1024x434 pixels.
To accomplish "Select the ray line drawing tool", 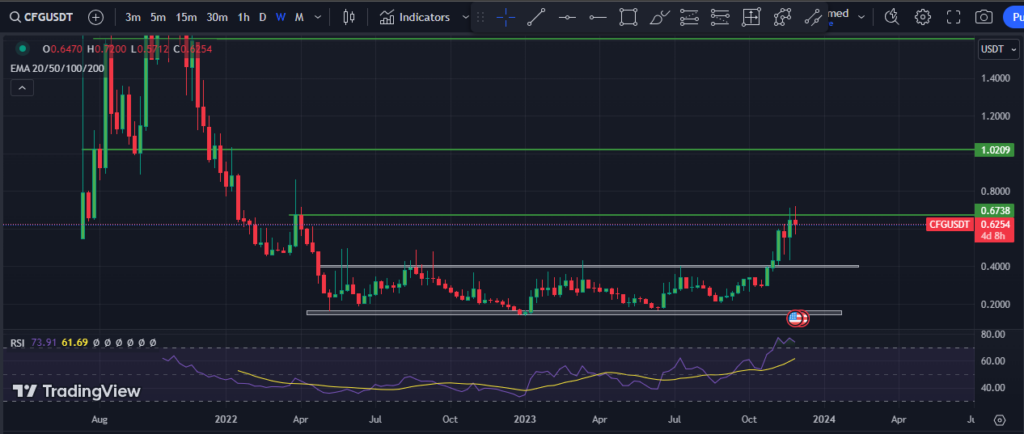I will [812, 18].
